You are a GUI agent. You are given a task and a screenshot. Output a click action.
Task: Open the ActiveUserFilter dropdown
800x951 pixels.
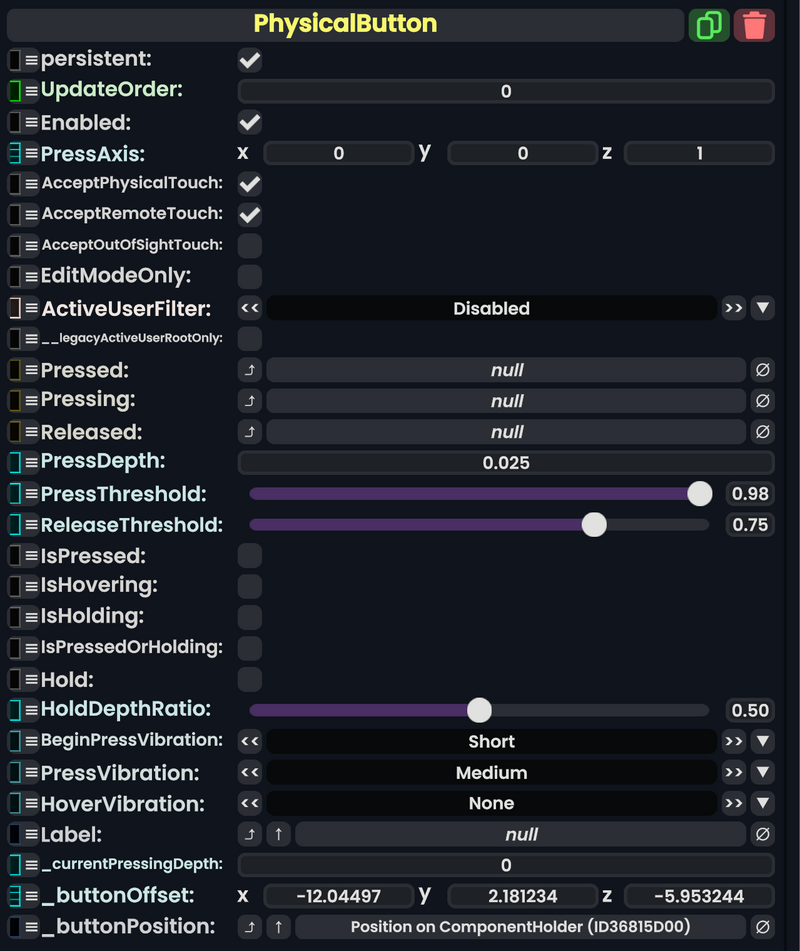coord(764,308)
